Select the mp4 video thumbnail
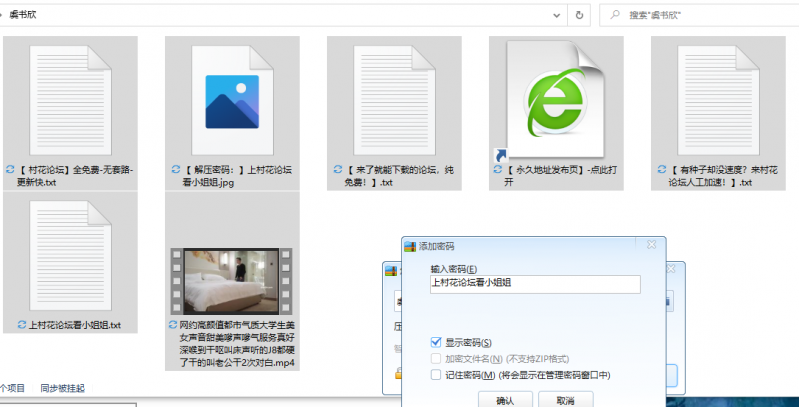799x407 pixels. point(231,281)
